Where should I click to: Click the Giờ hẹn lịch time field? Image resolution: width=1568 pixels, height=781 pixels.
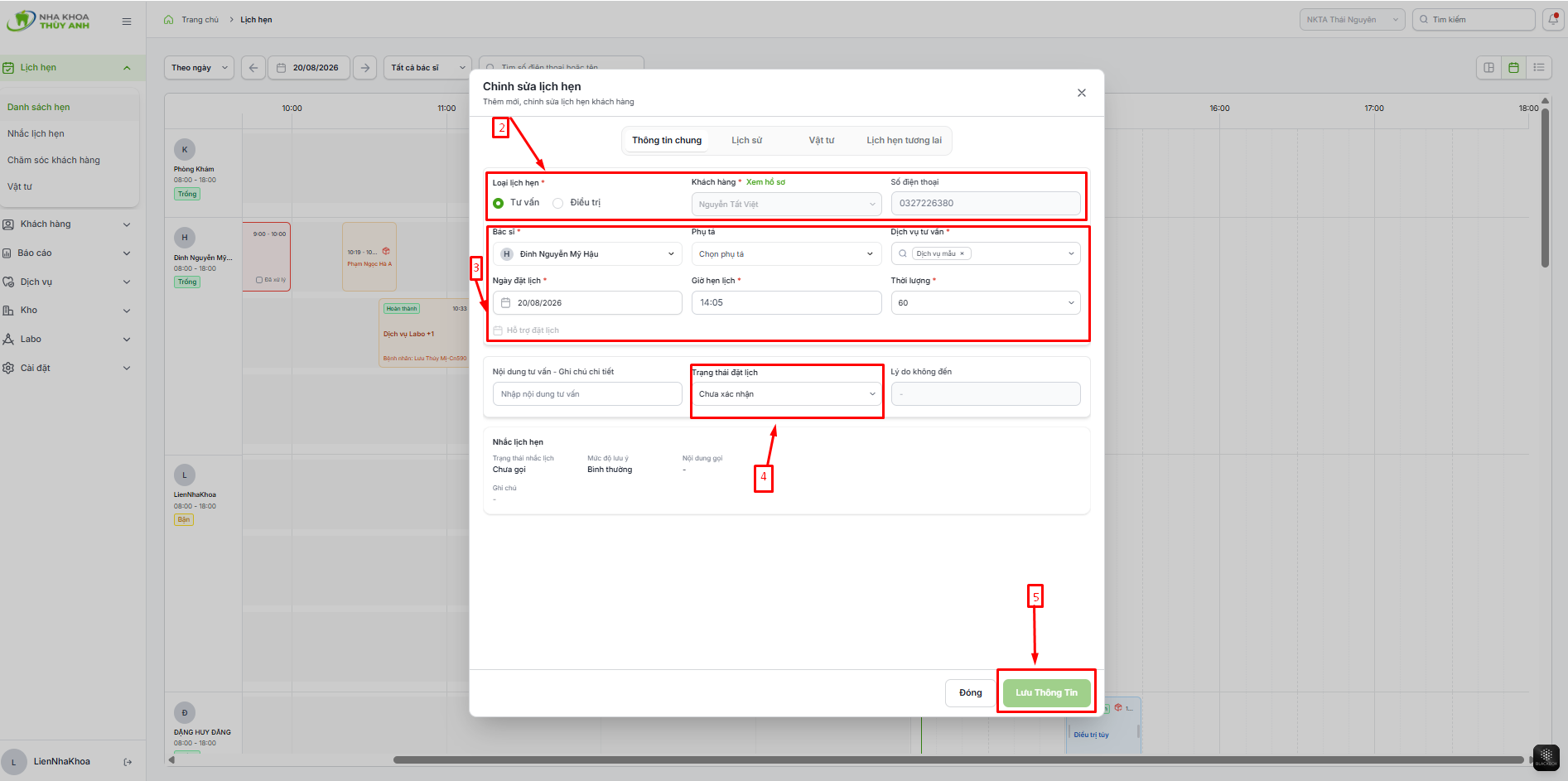[x=786, y=303]
